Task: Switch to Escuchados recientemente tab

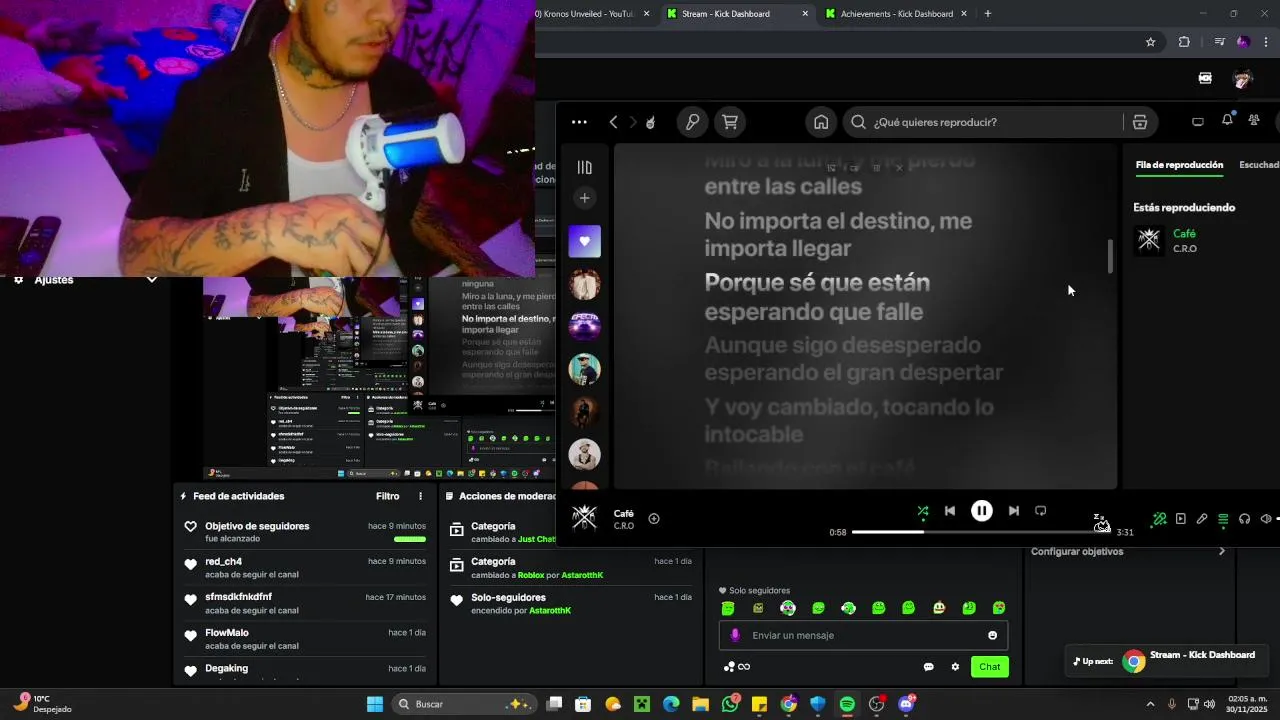Action: [x=1259, y=165]
